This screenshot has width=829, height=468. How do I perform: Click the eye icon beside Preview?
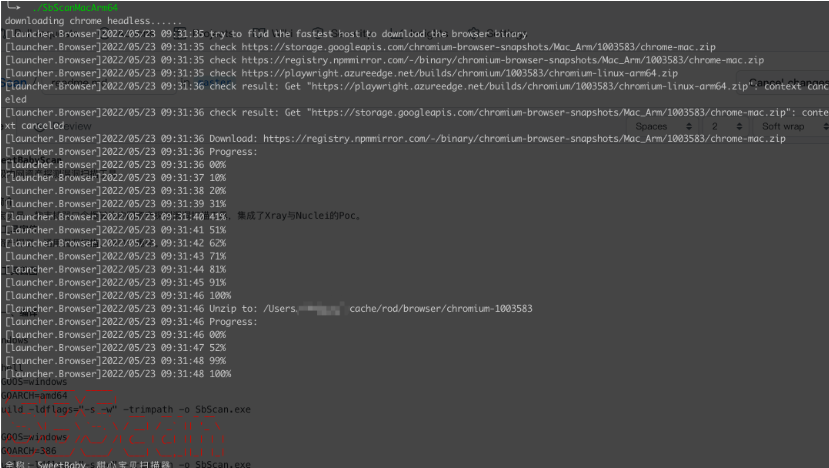point(40,127)
